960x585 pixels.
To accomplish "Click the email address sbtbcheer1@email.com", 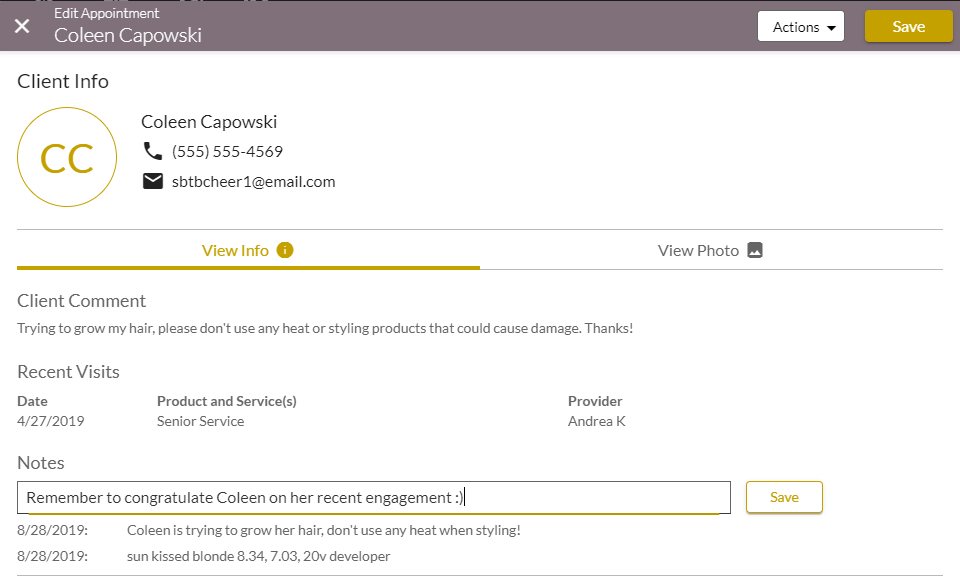I will [x=253, y=182].
